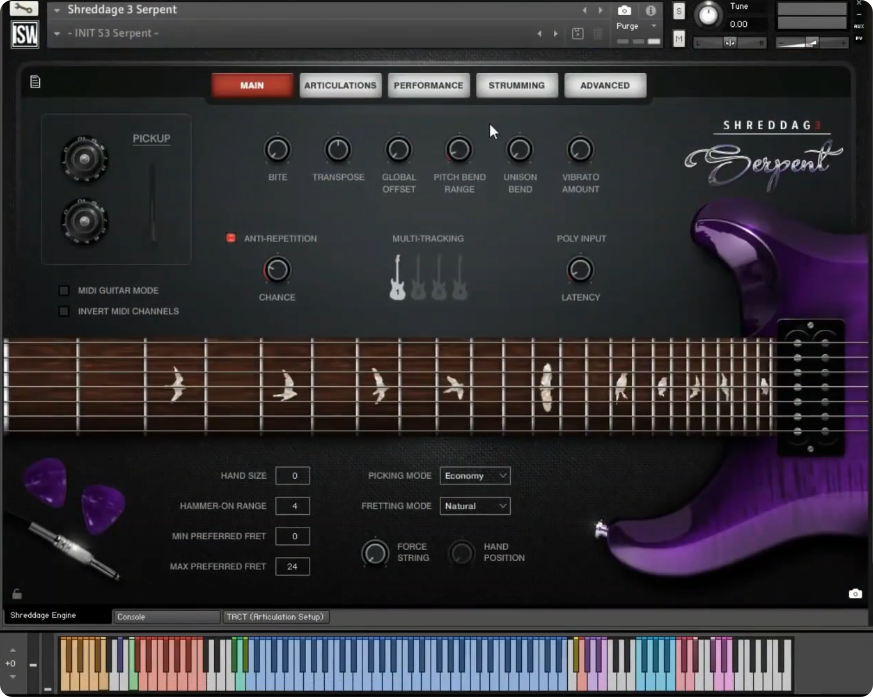The image size is (873, 697).
Task: Click the lower pickup tone knob
Action: tap(84, 221)
